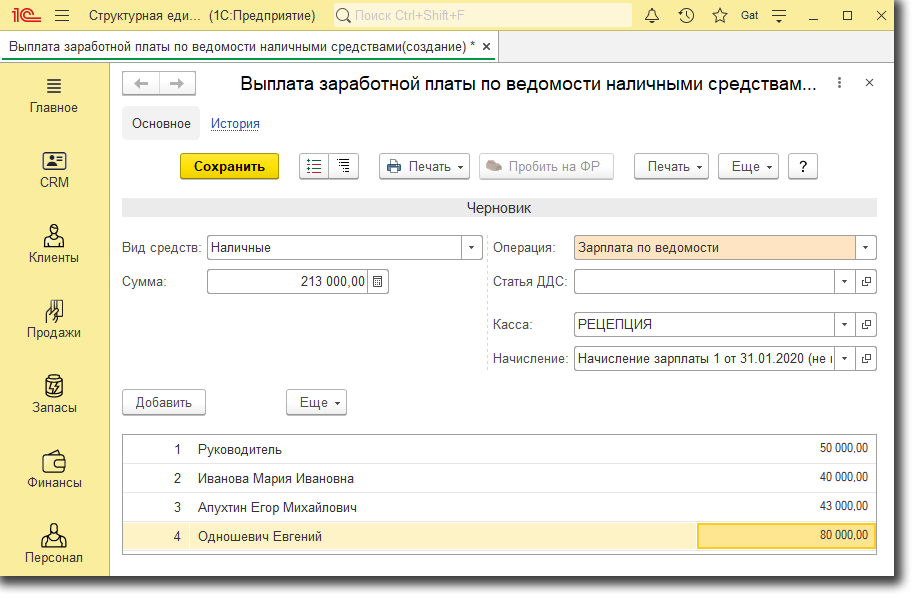Screen dimensions: 920x600
Task: Click the 80 000,00 amount cell
Action: [786, 536]
